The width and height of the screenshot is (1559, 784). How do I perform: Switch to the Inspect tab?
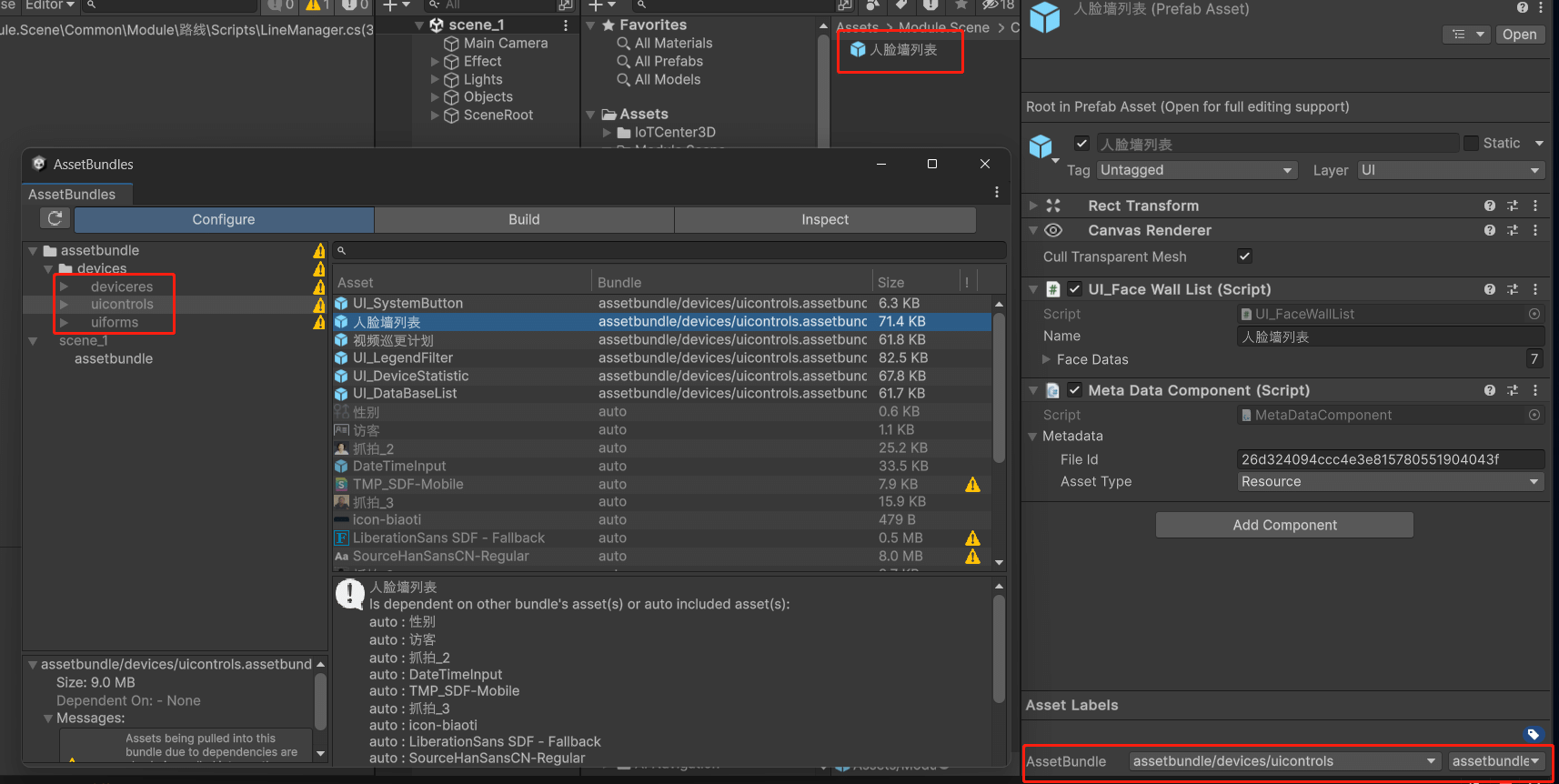pos(824,219)
